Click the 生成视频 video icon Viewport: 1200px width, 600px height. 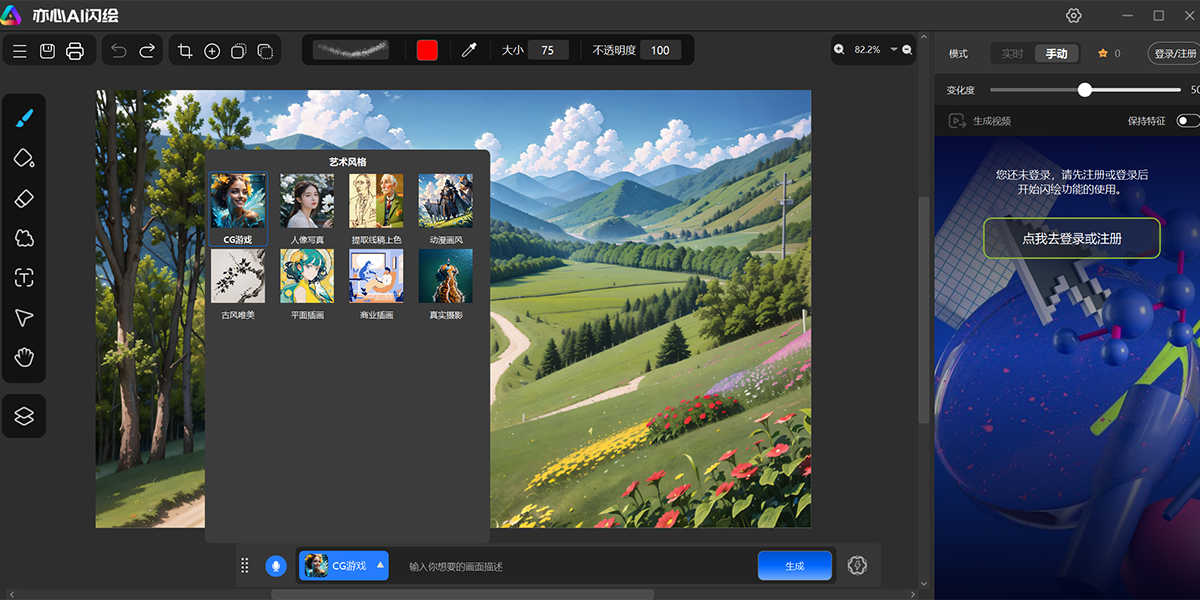956,121
